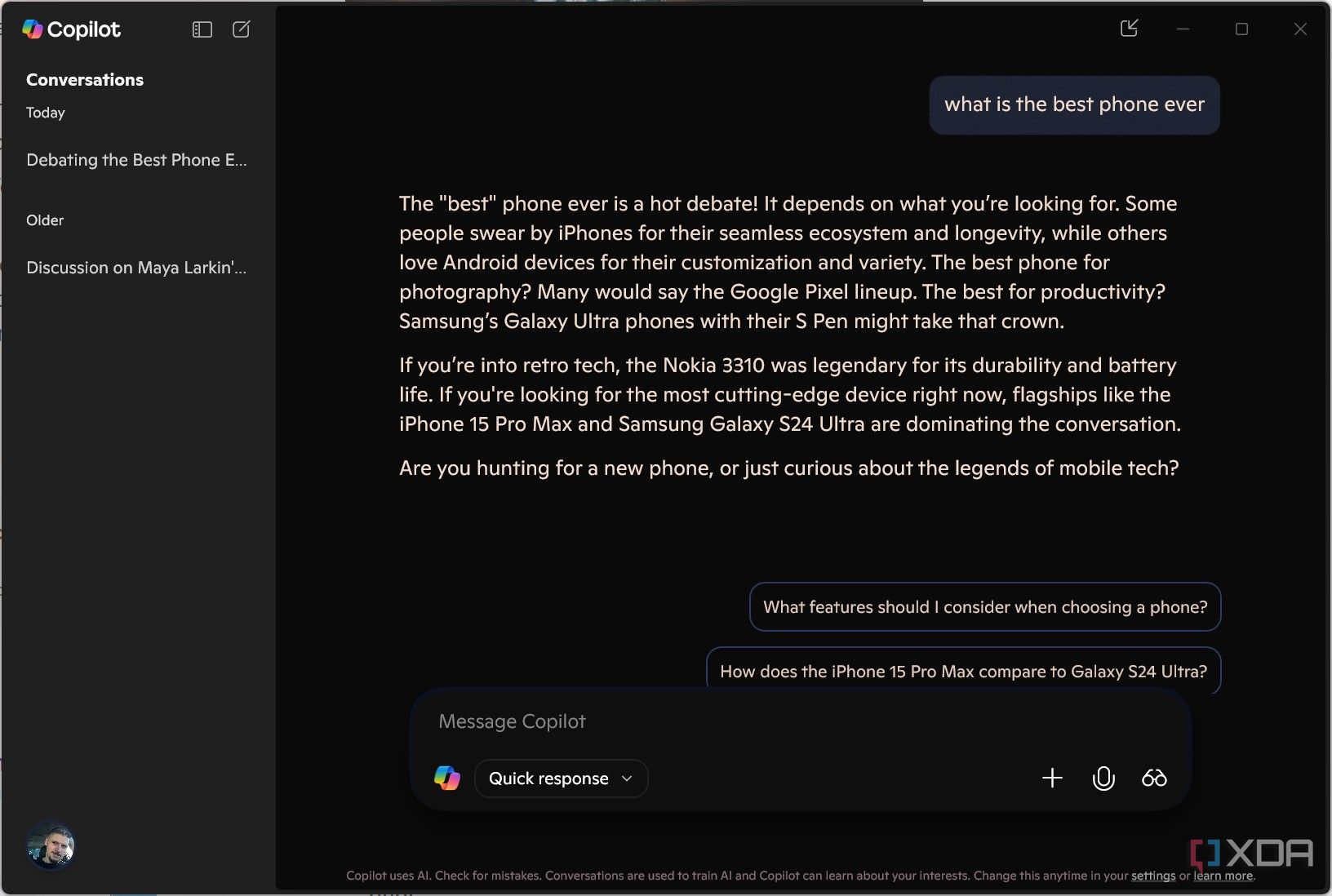Screen dimensions: 1332x896
Task: Select iPhone 15 Pro Max comparison suggestion
Action: [963, 671]
